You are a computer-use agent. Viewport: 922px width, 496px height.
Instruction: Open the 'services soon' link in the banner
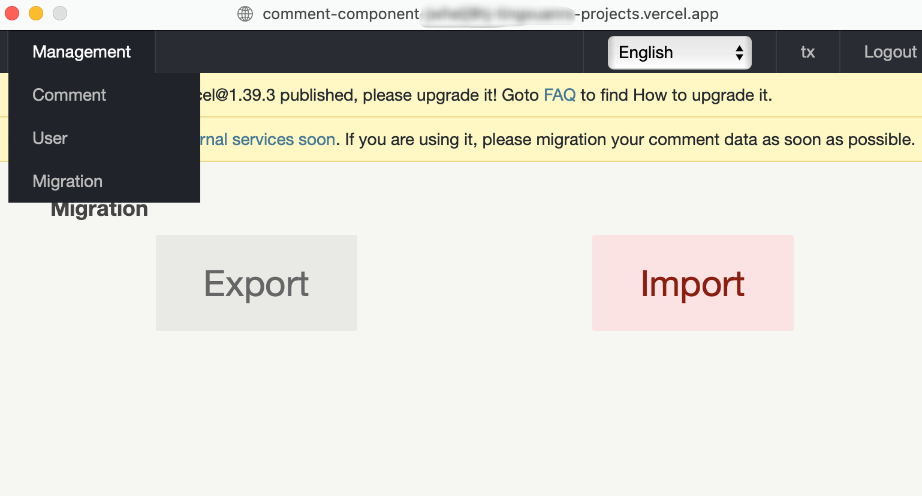(x=270, y=139)
